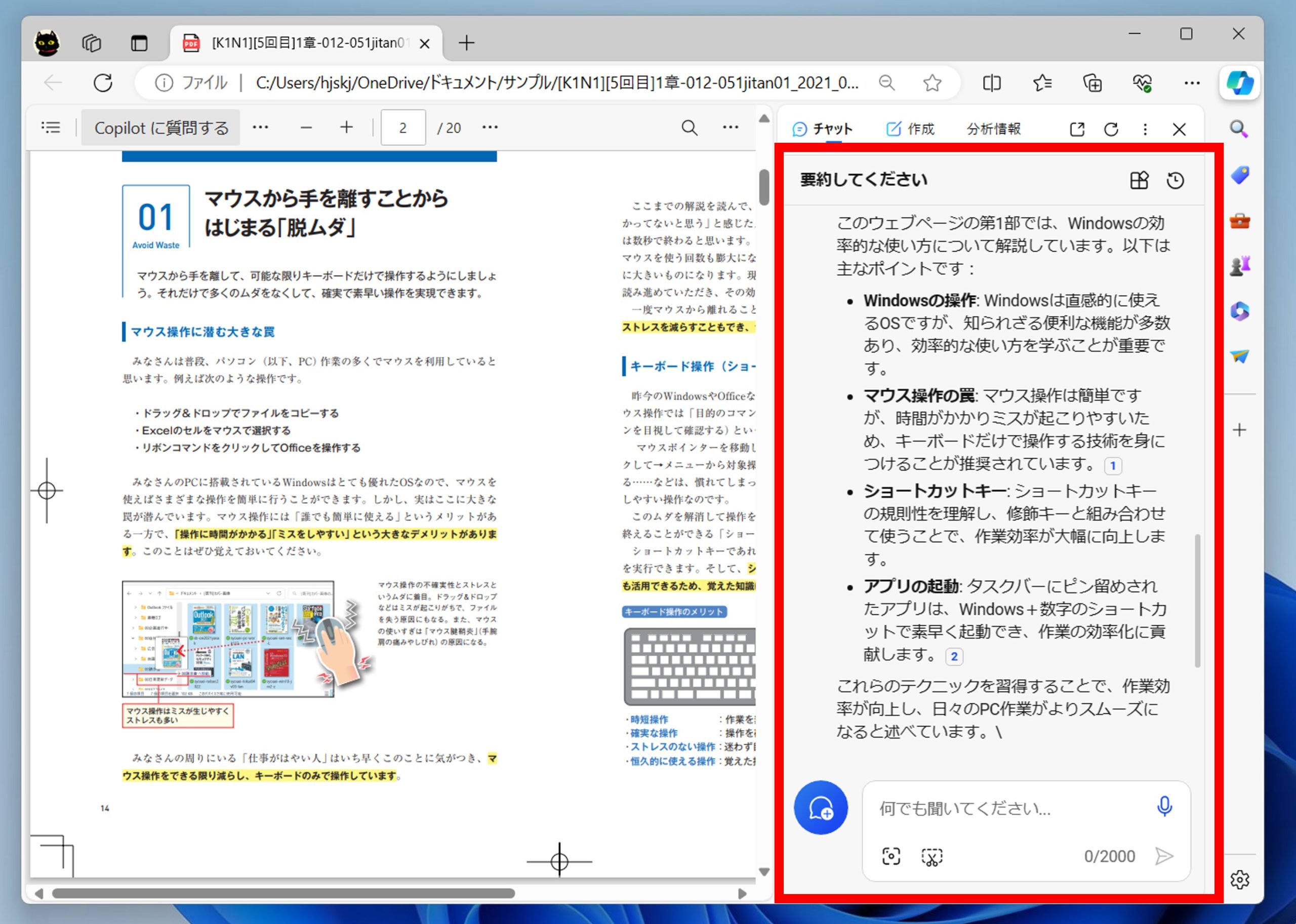1296x924 pixels.
Task: Start a new topic with the blue button
Action: pyautogui.click(x=821, y=808)
